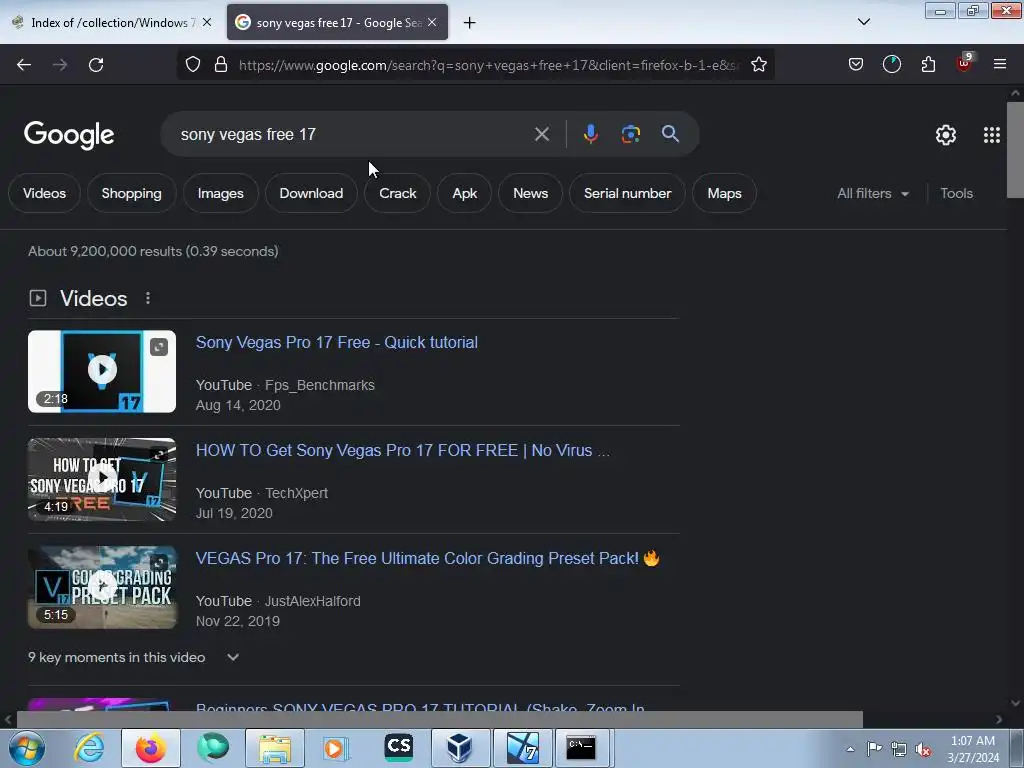
Task: Start voice search with the microphone icon
Action: click(590, 134)
